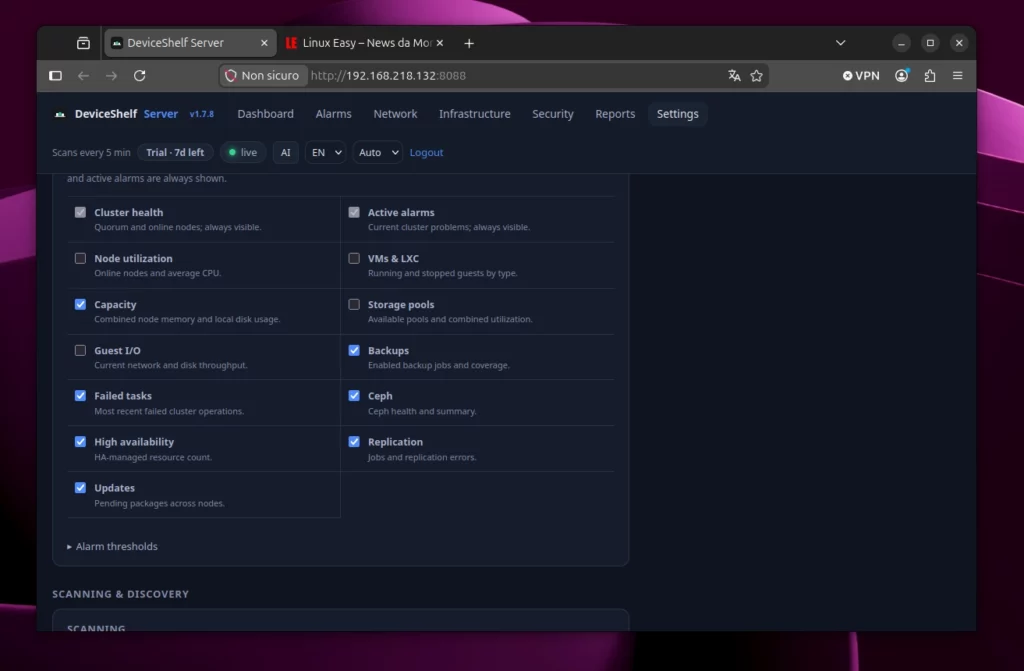Uncheck the High availability checkbox

80,442
